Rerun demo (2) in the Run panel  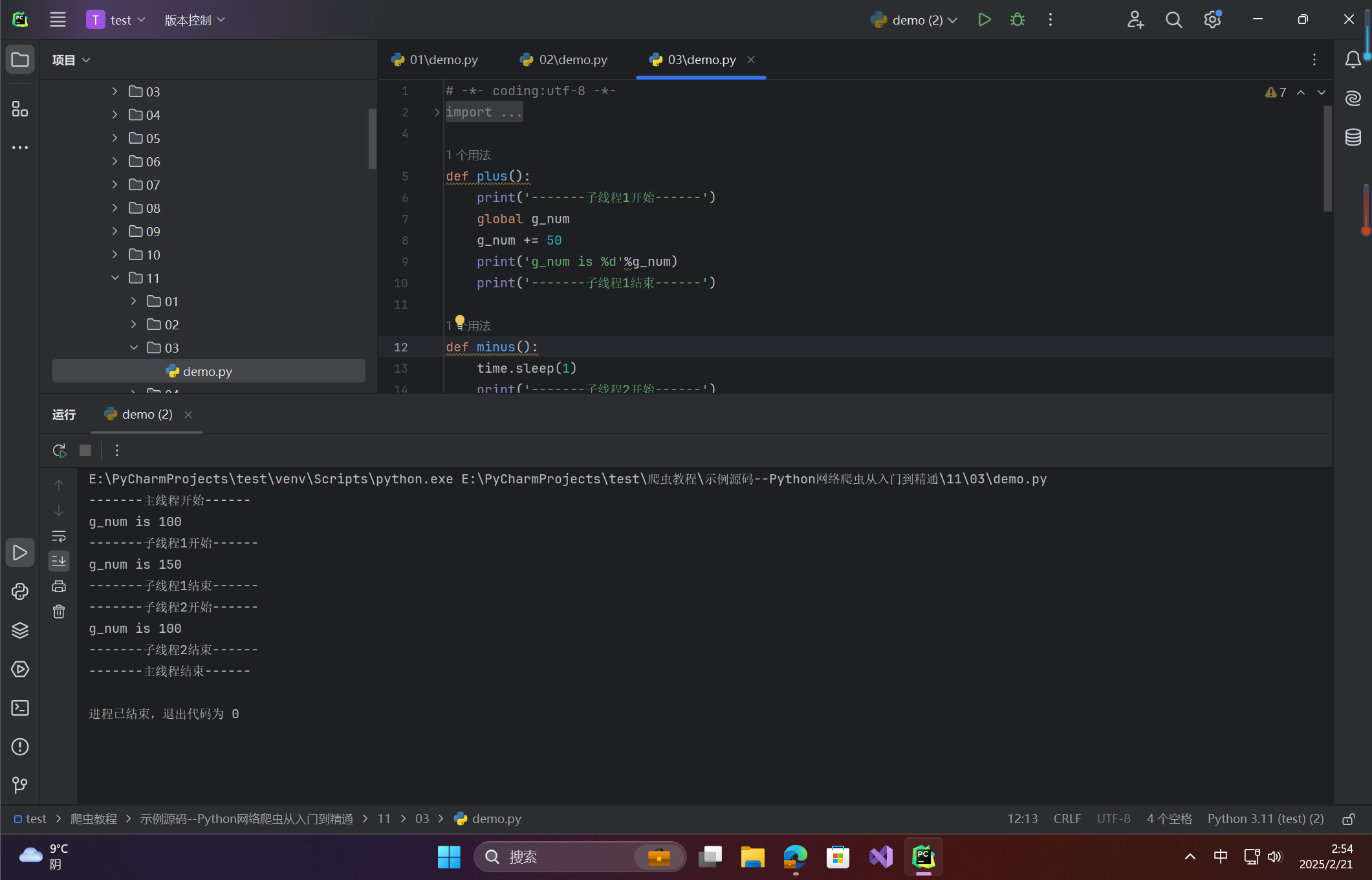coord(60,450)
